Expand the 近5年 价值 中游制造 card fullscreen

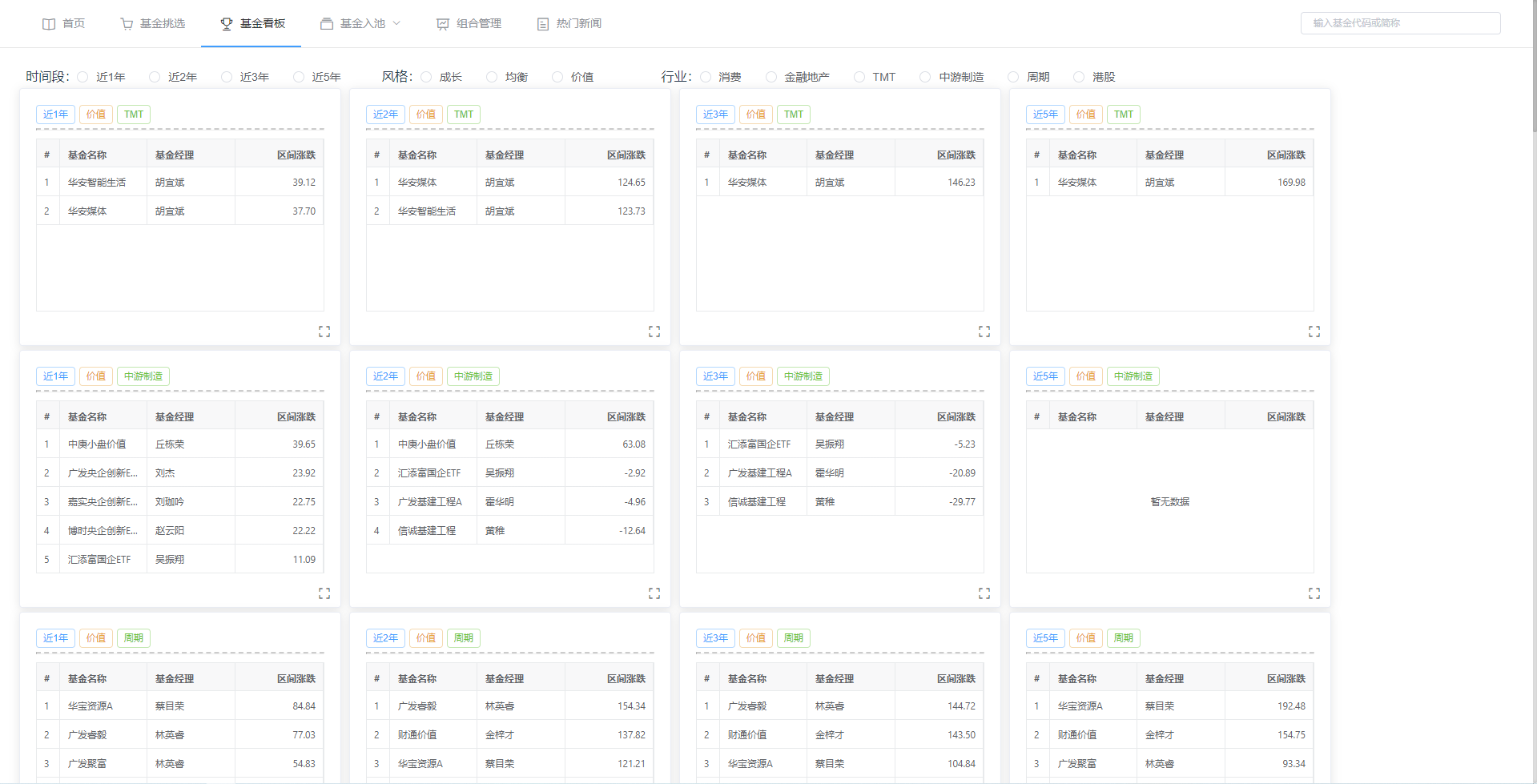coord(1314,593)
